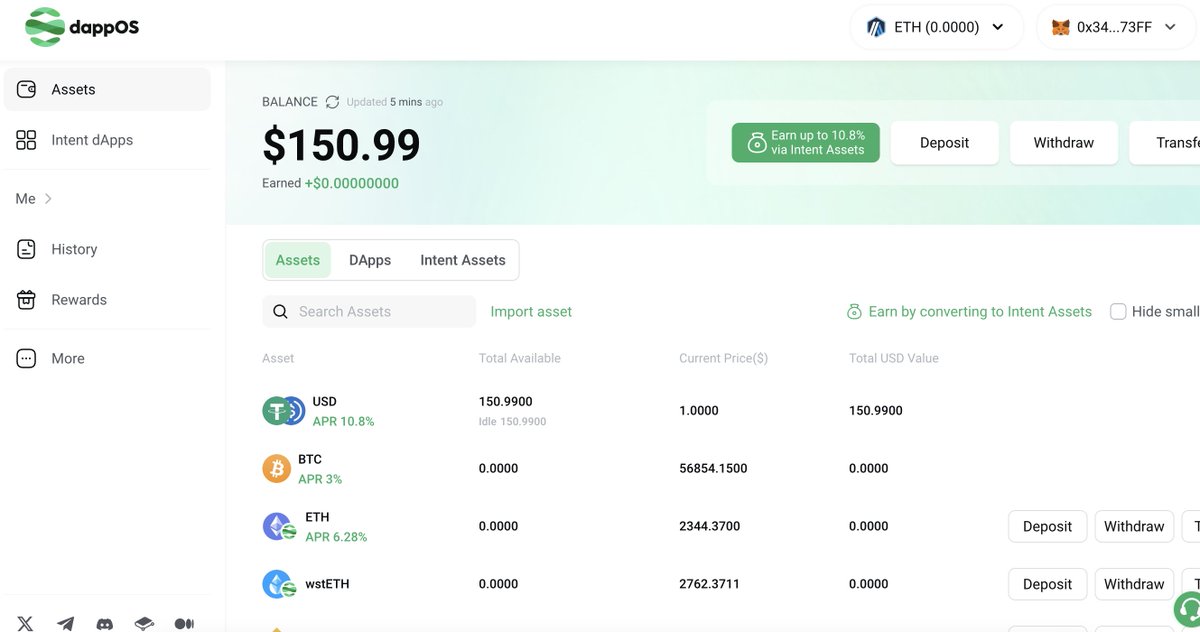Click the Earned +$0.00000000 text
Image resolution: width=1200 pixels, height=632 pixels.
pyautogui.click(x=330, y=183)
